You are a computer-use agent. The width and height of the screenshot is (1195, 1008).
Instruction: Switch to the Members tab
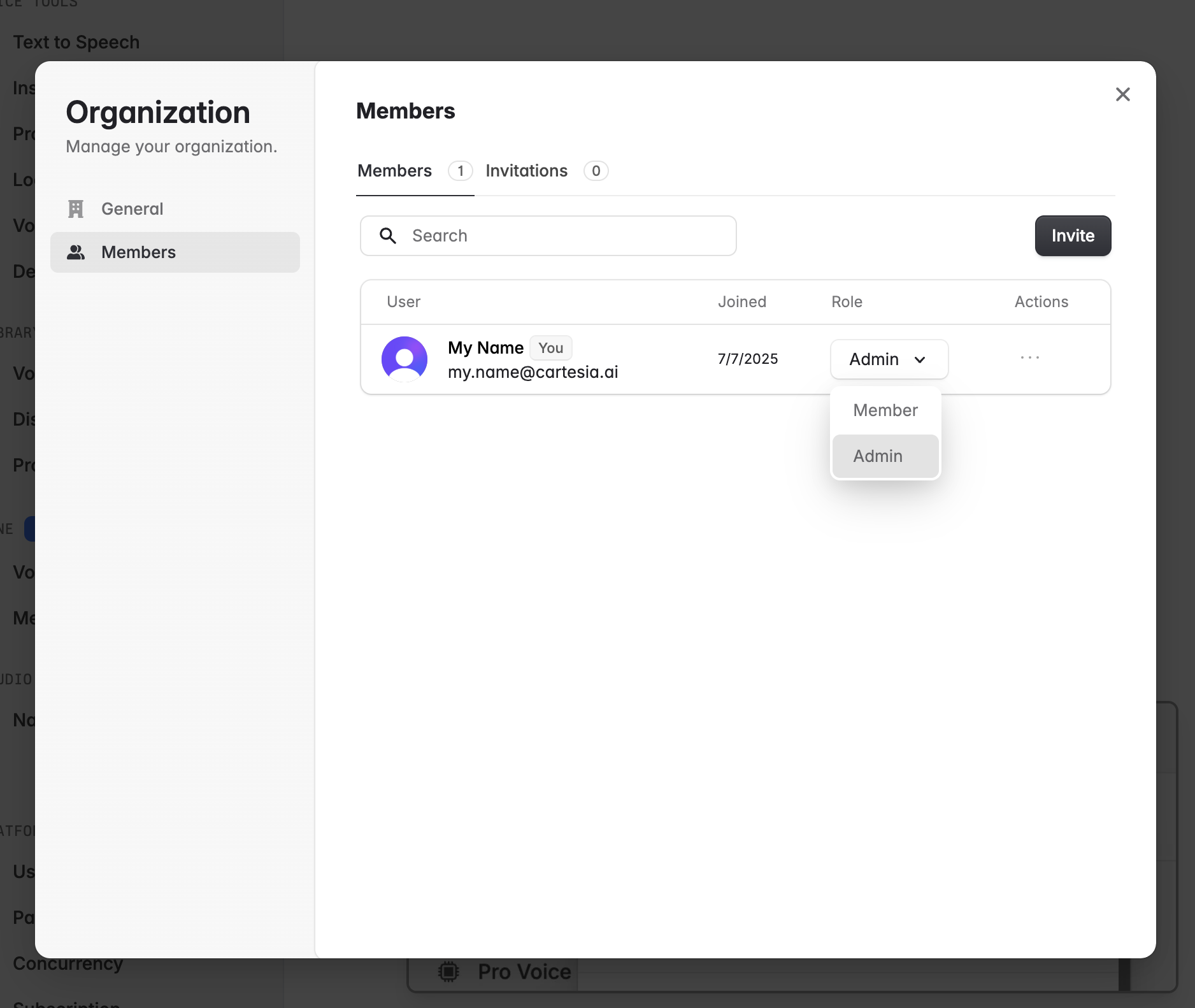[394, 171]
